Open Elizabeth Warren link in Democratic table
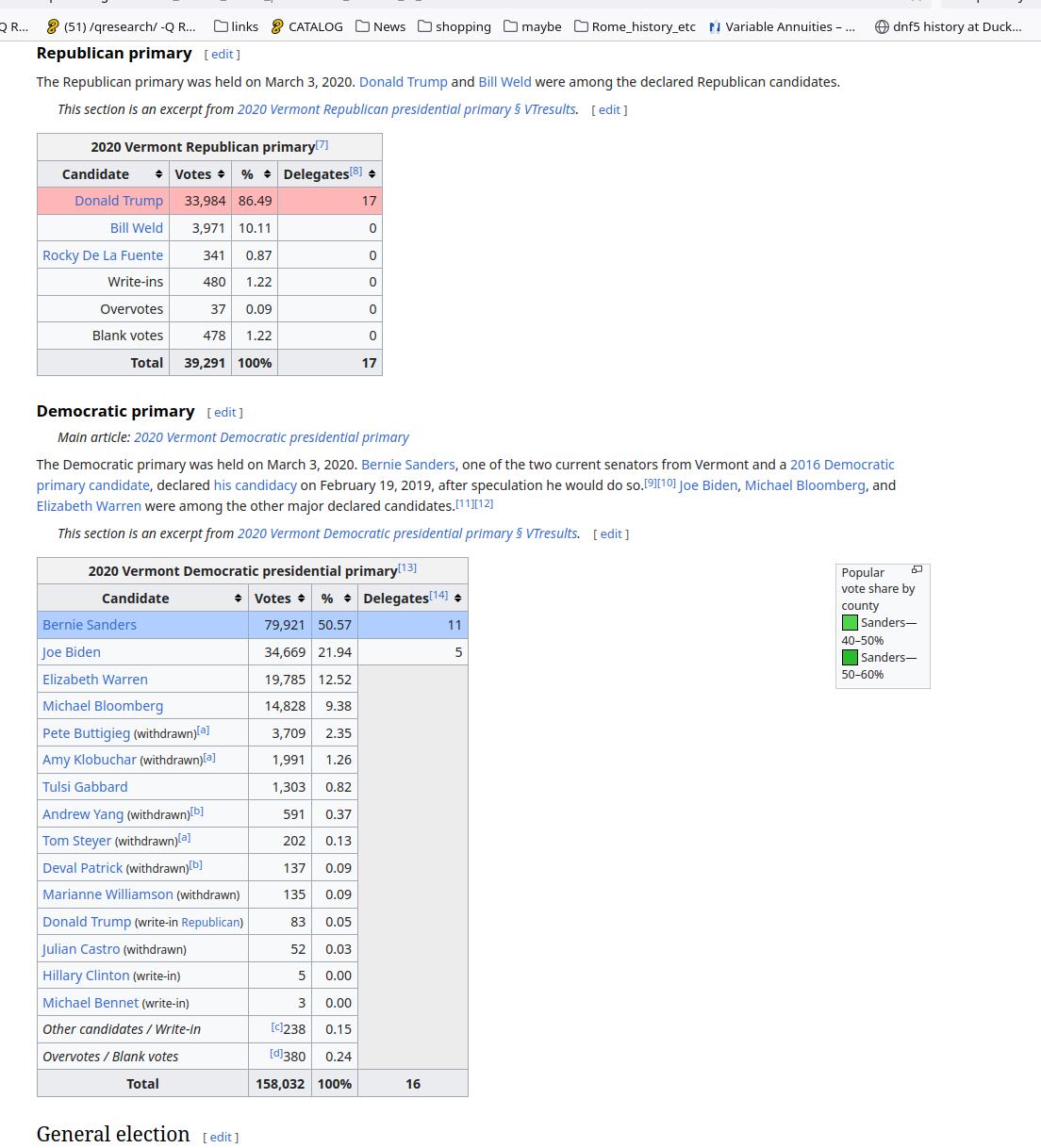 [95, 680]
